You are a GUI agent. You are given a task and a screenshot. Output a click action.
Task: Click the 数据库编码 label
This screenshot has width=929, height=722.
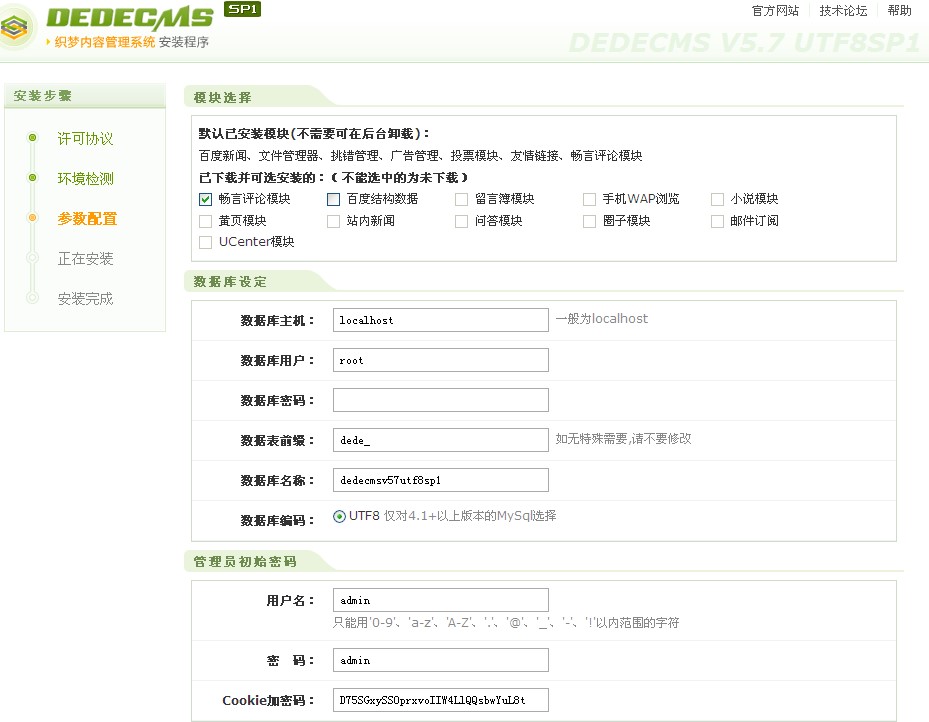coord(277,521)
